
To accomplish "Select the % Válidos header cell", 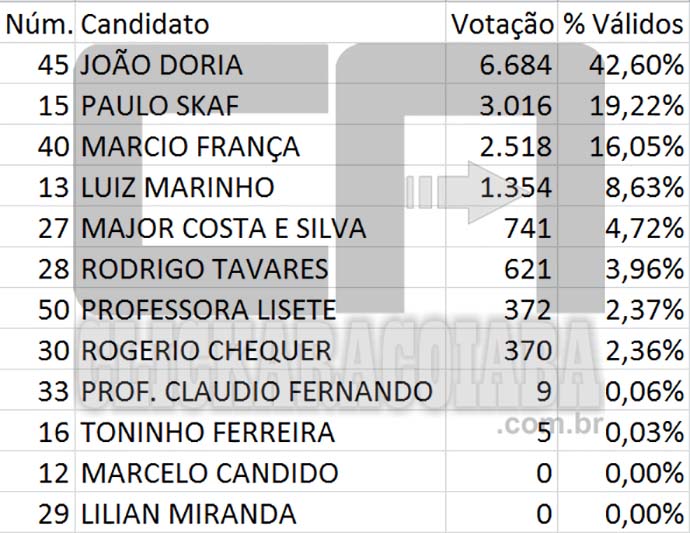I will (x=623, y=23).
